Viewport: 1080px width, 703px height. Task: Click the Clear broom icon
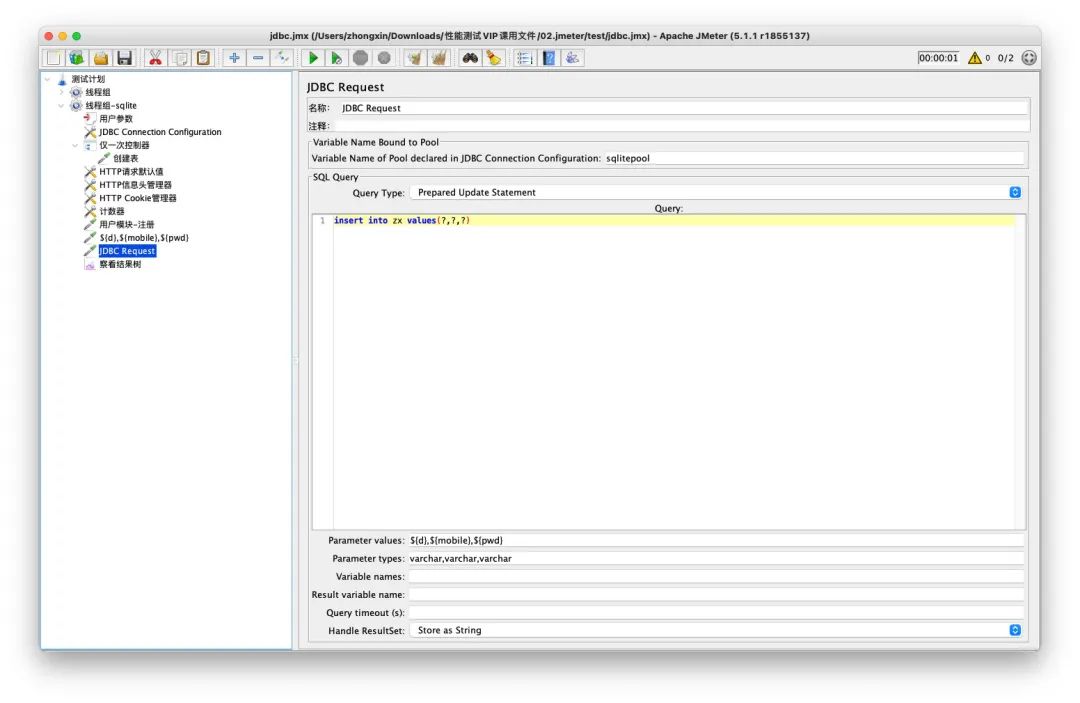(x=415, y=59)
